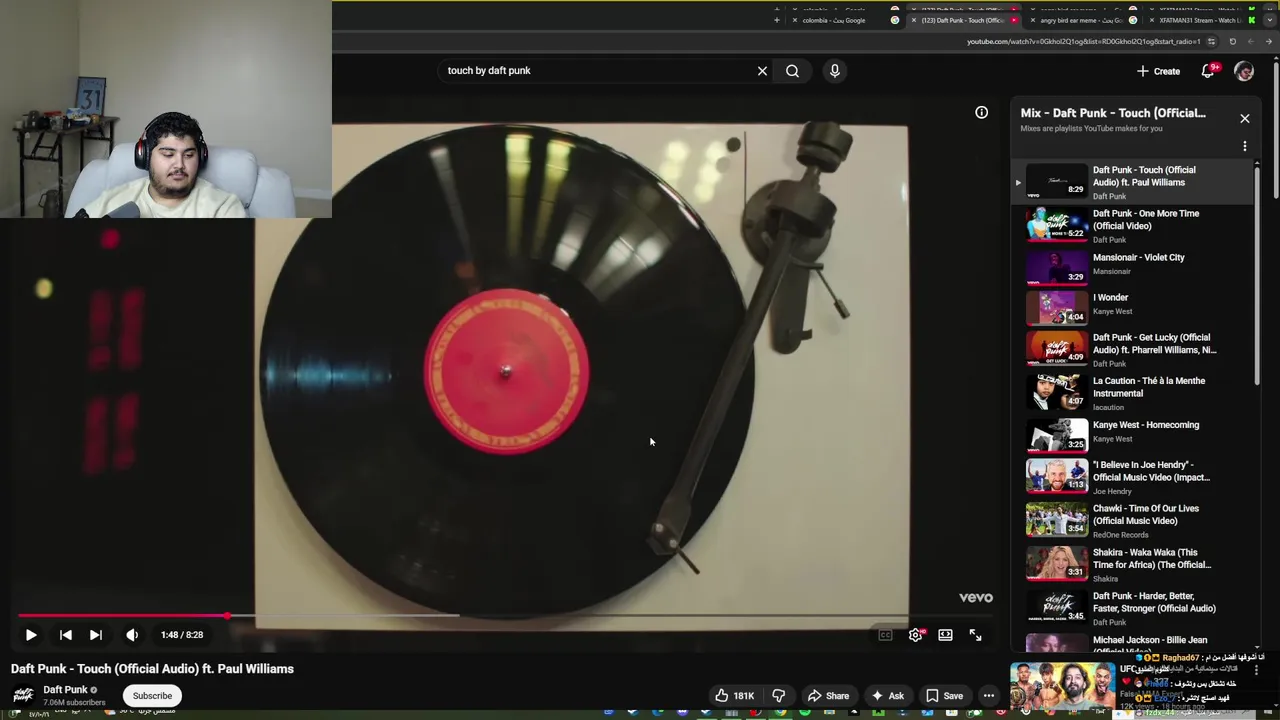Viewport: 1280px width, 720px height.
Task: Open player settings gear
Action: click(915, 635)
